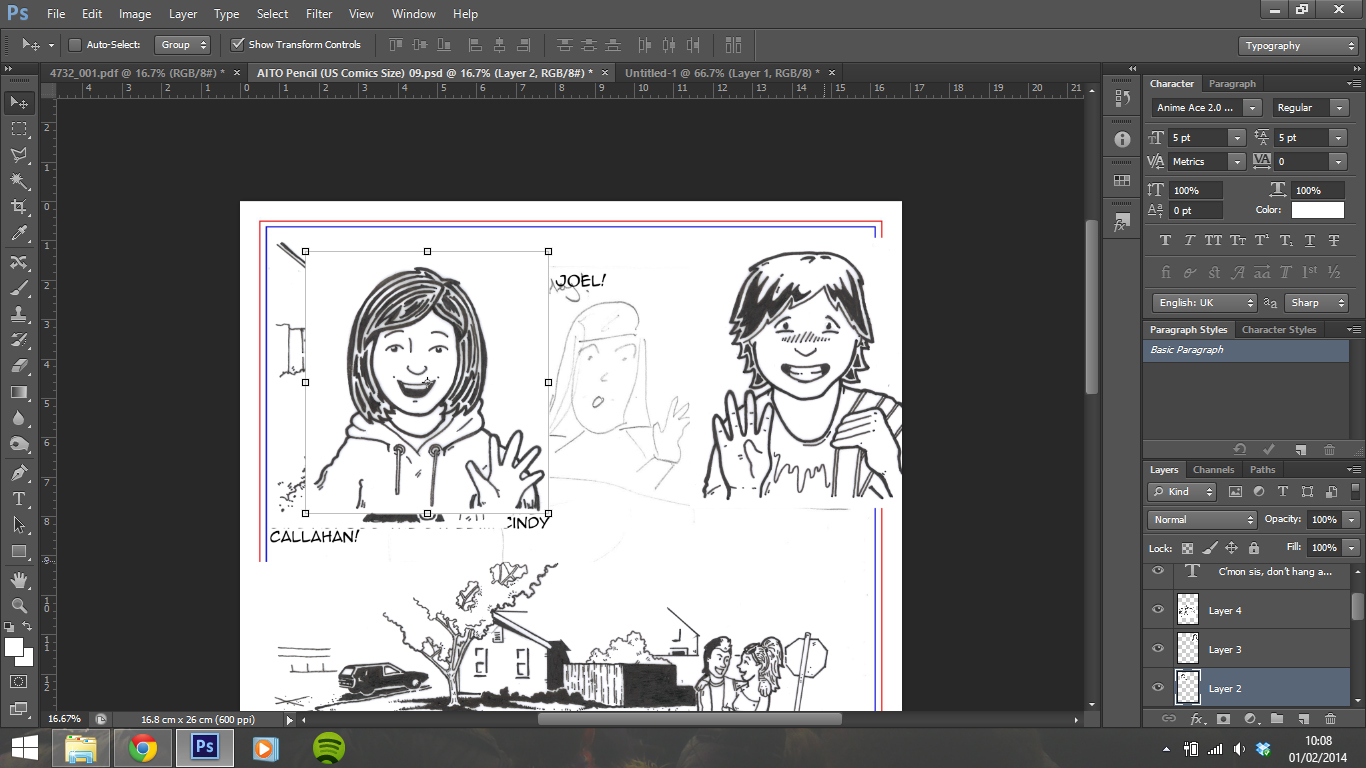Choose the Hand tool
This screenshot has height=768, width=1366.
point(18,579)
